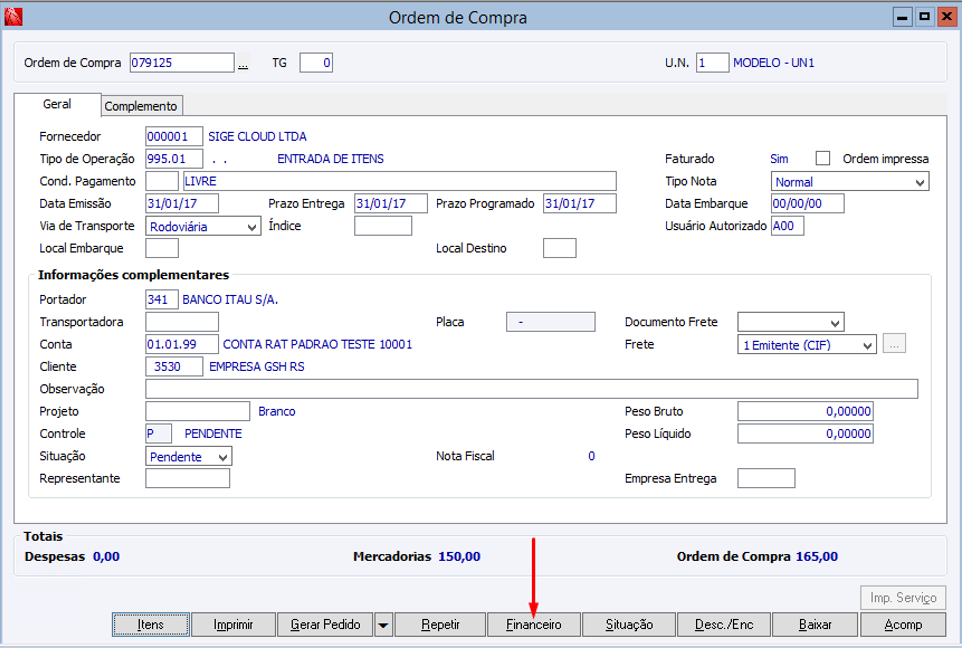
Task: Open the Via de Transporte combo box
Action: tap(203, 226)
